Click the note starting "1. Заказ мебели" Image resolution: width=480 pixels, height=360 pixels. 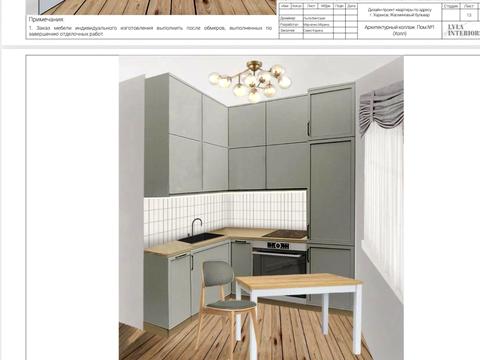pyautogui.click(x=150, y=31)
